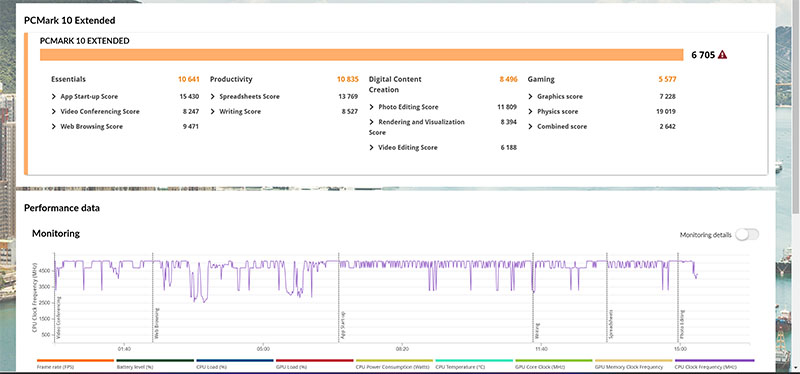Expand Graphics score chevron
This screenshot has width=800, height=374.
(531, 96)
